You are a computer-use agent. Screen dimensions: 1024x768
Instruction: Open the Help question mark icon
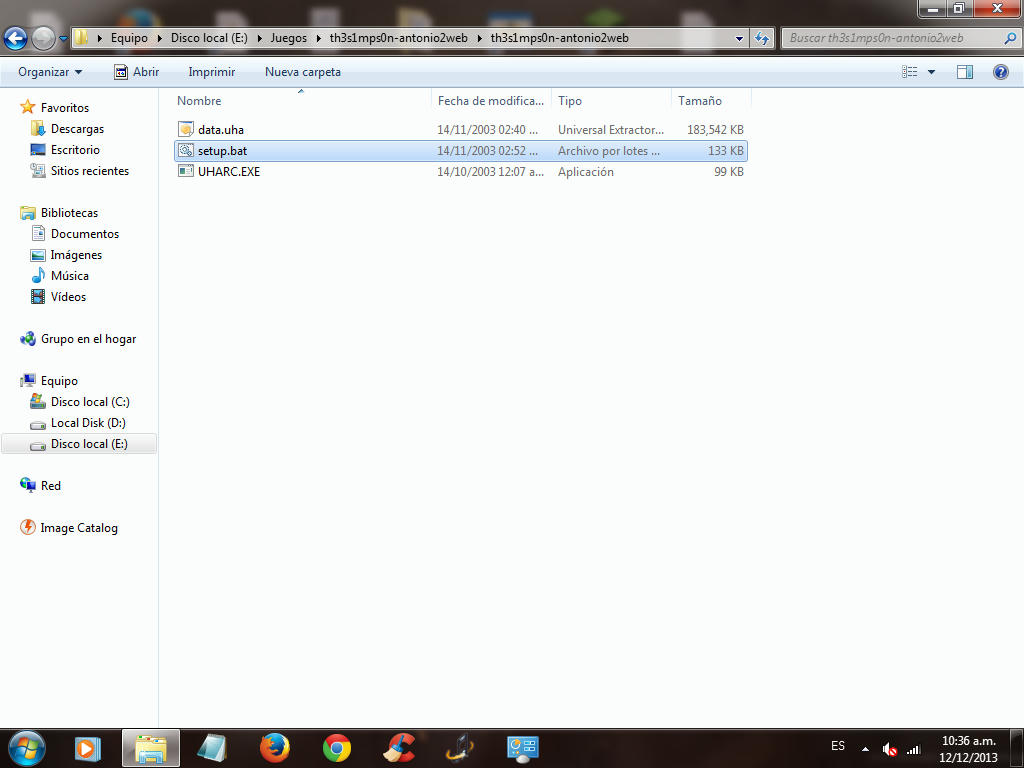point(1000,72)
